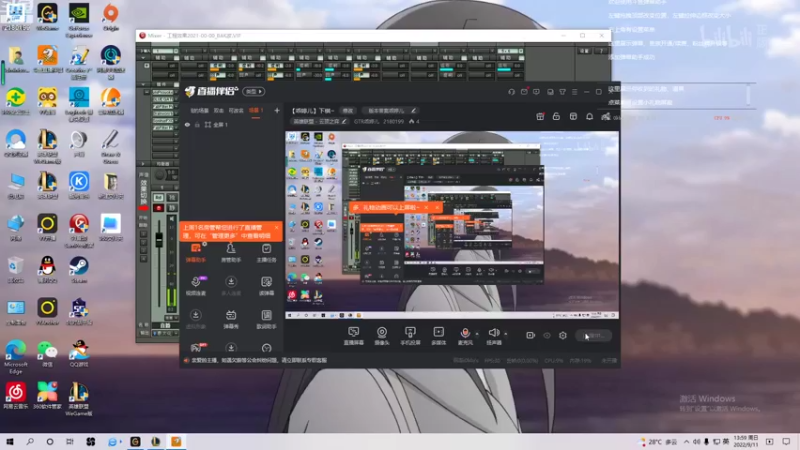
Task: Open the mail inbox icon with red dot
Action: [524, 92]
